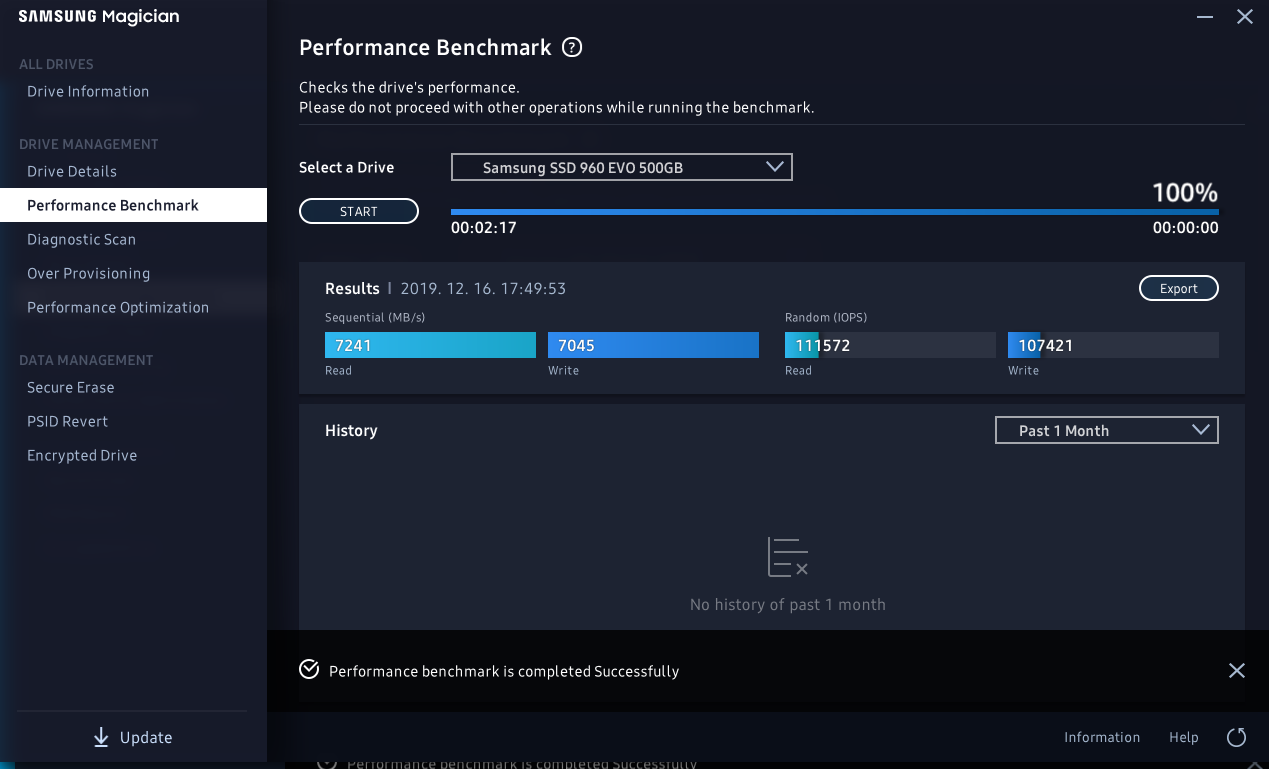This screenshot has width=1269, height=769.
Task: Click the refresh icon beside Help
Action: click(1236, 737)
